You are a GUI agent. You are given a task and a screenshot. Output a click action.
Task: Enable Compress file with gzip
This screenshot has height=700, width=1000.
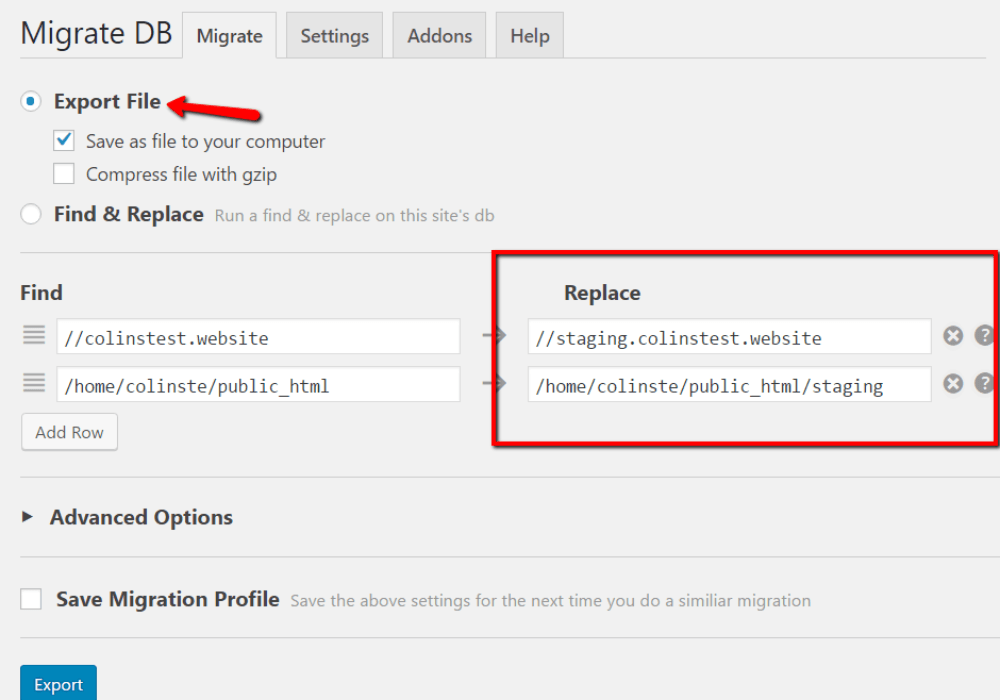63,173
